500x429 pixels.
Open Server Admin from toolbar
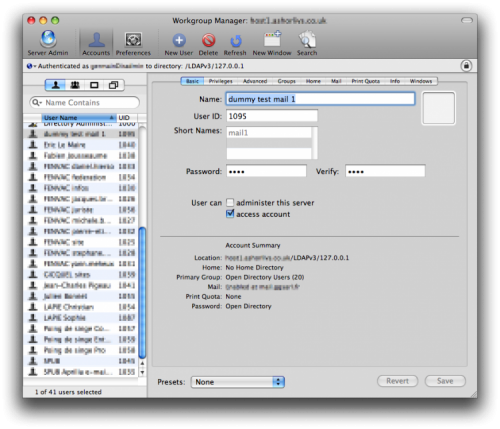(x=48, y=43)
